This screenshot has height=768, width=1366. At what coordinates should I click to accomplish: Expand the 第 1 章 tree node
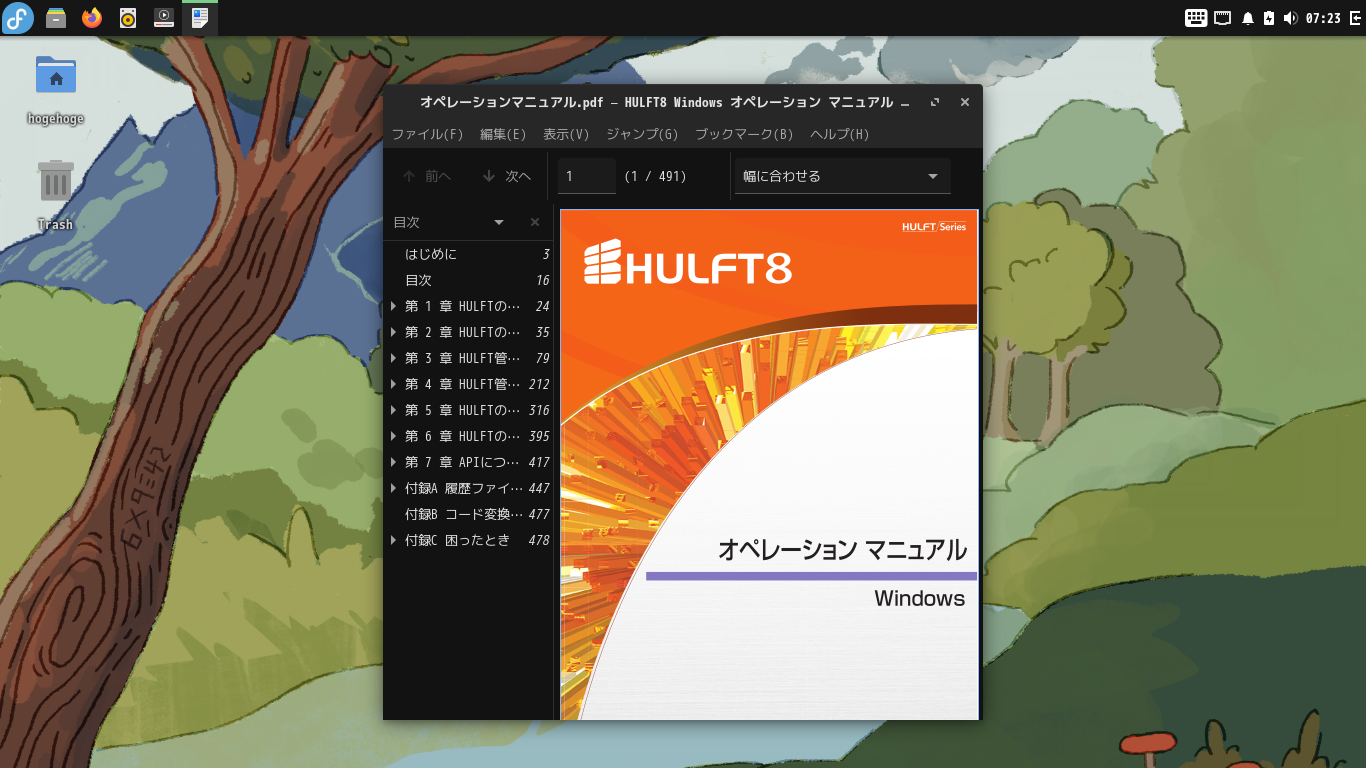[394, 306]
